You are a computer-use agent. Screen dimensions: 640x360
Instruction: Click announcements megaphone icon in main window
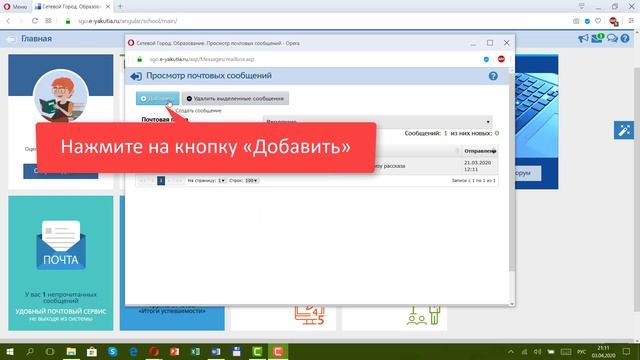point(583,39)
